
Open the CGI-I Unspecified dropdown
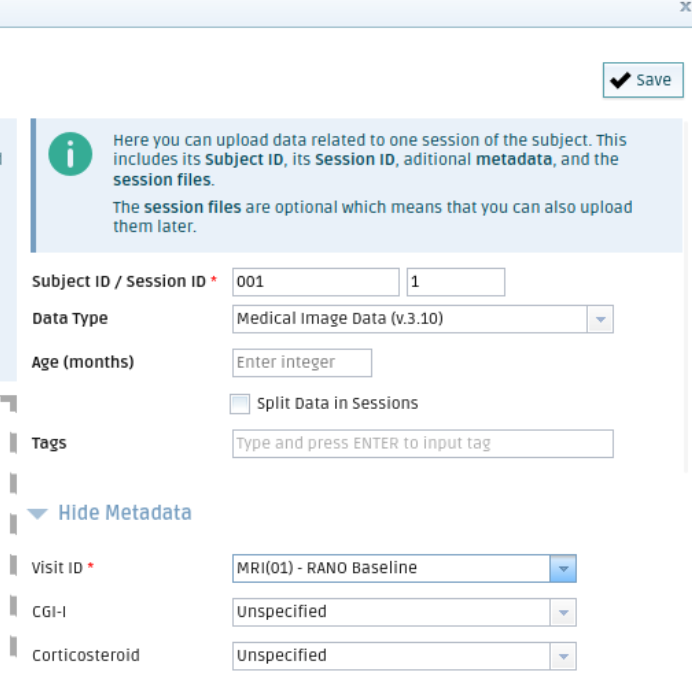[x=391, y=612]
